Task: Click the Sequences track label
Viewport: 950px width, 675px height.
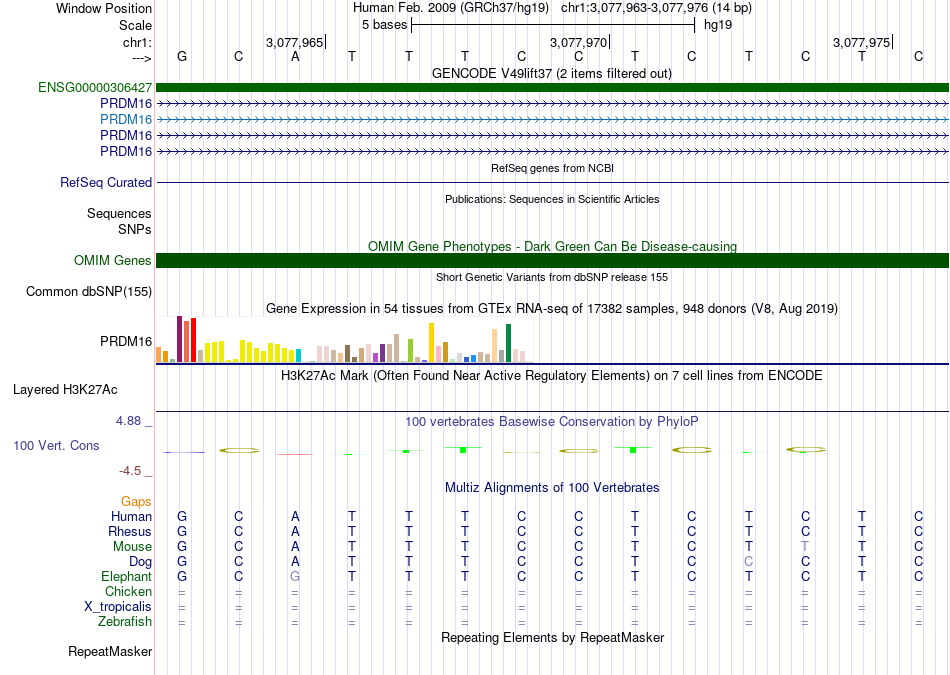Action: (x=119, y=213)
